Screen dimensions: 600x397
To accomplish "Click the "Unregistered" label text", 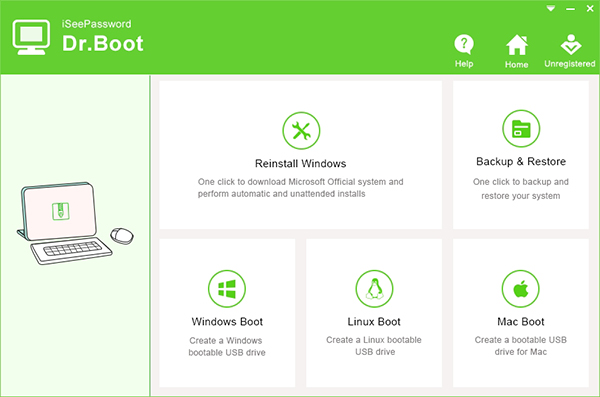I will [x=569, y=64].
